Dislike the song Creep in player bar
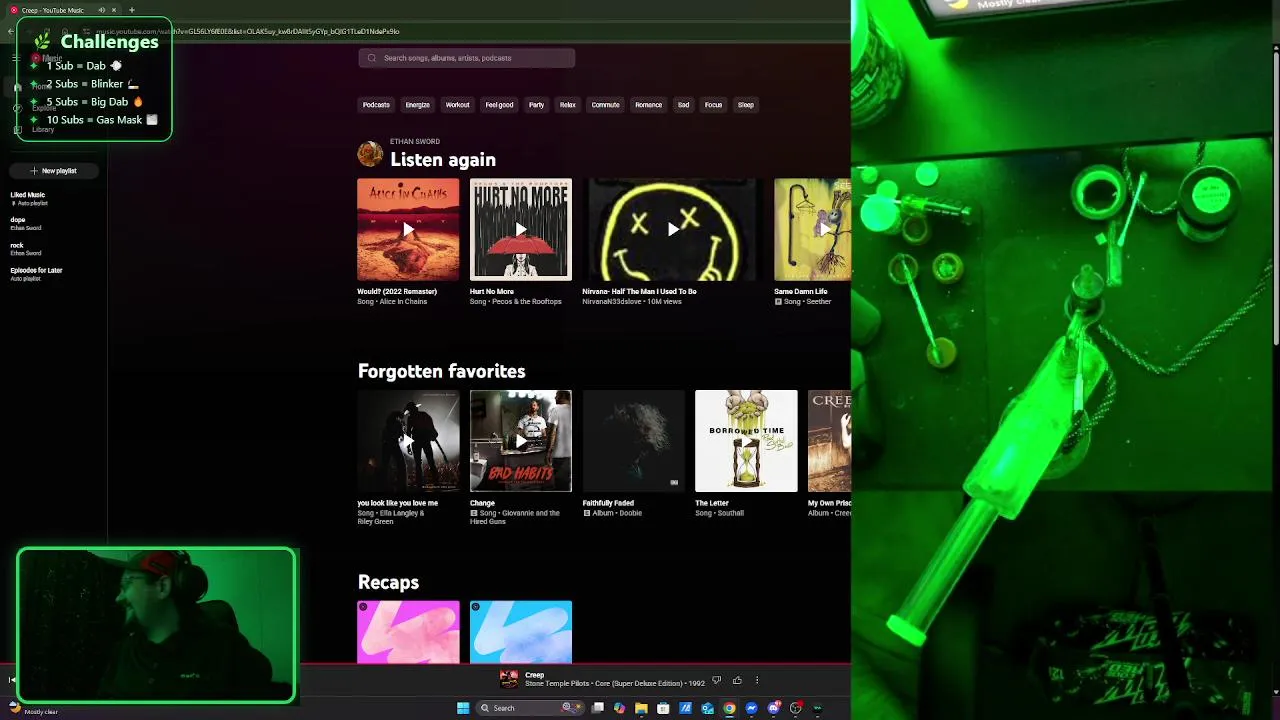The width and height of the screenshot is (1280, 720). click(716, 680)
